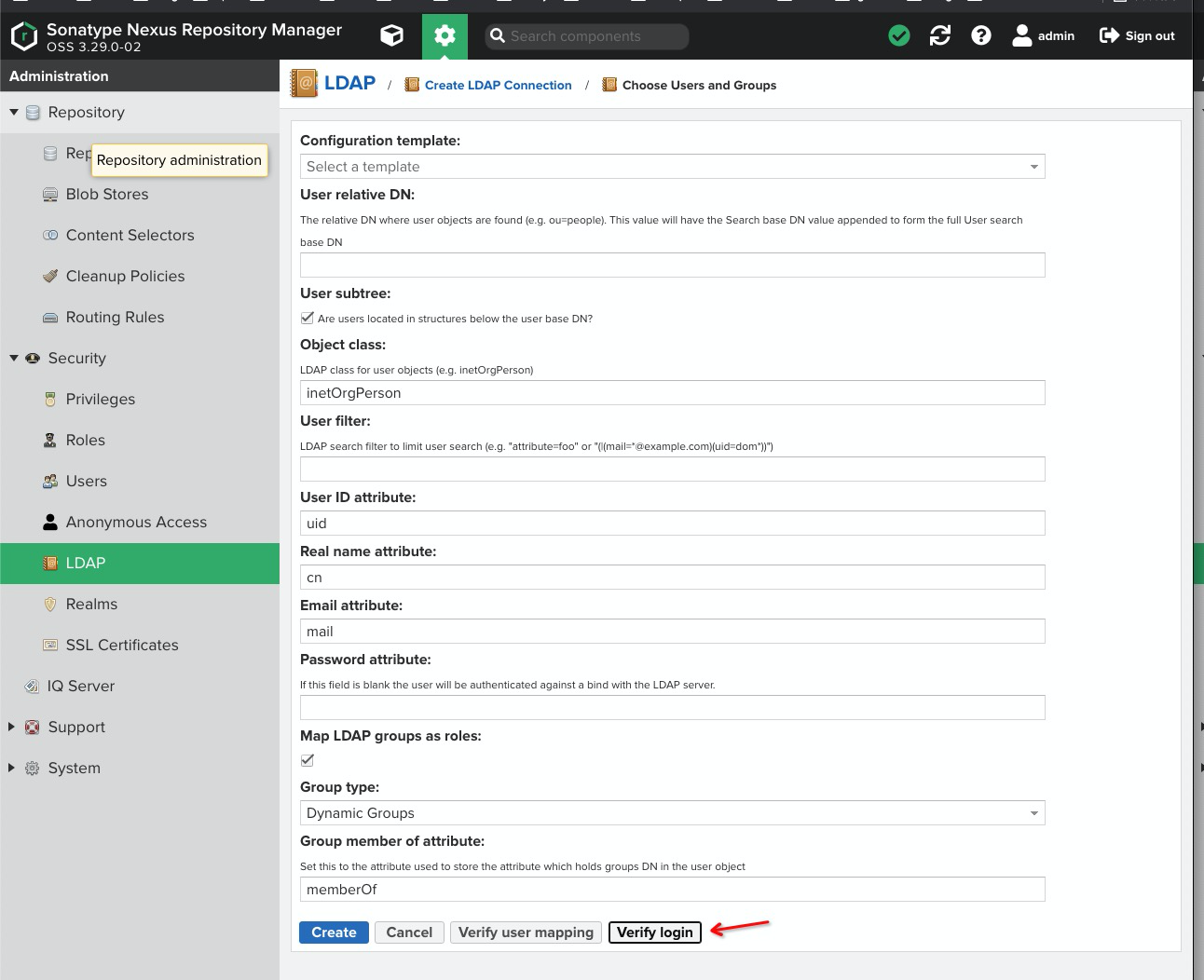Click the magnifier icon in search box
The width and height of the screenshot is (1204, 980).
click(x=498, y=35)
